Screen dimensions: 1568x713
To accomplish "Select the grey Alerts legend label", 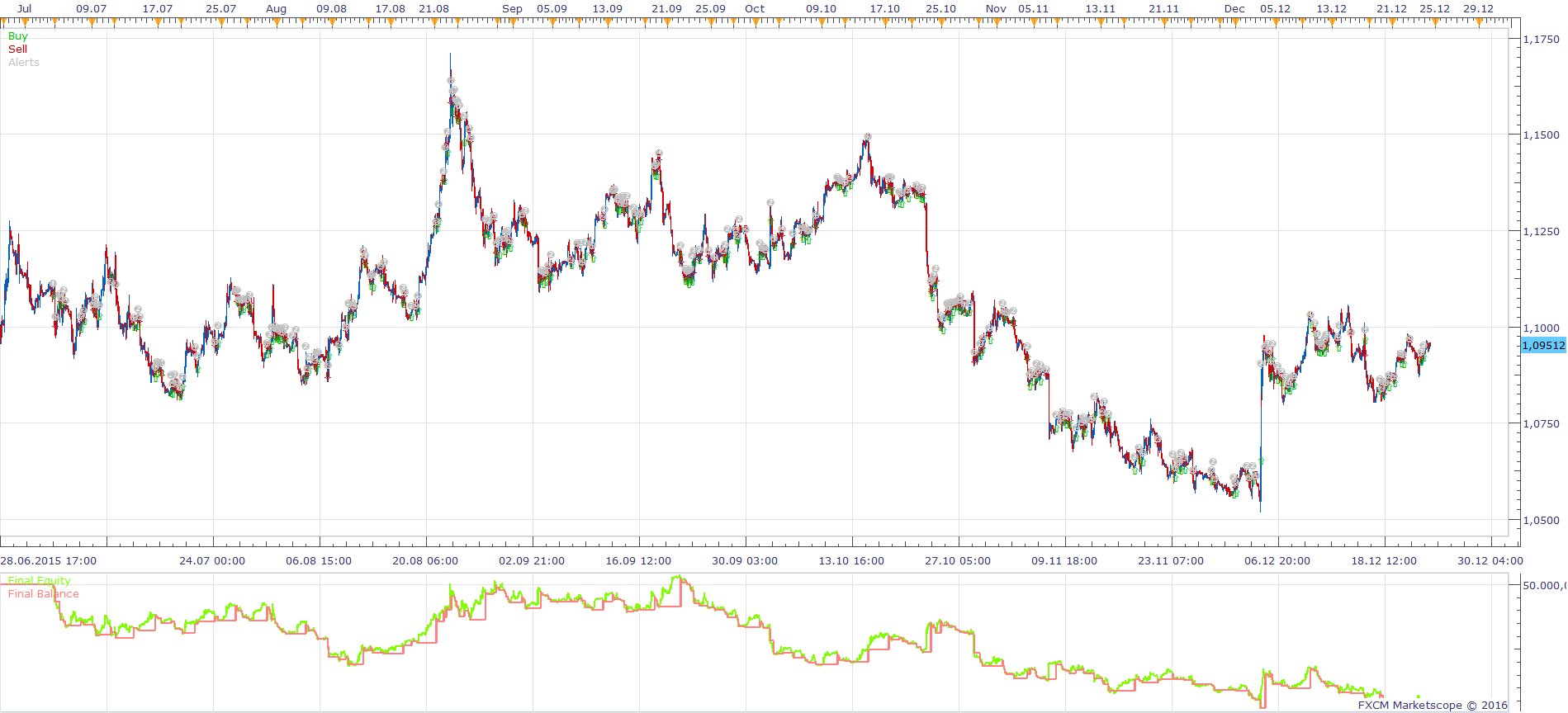I will click(x=24, y=63).
